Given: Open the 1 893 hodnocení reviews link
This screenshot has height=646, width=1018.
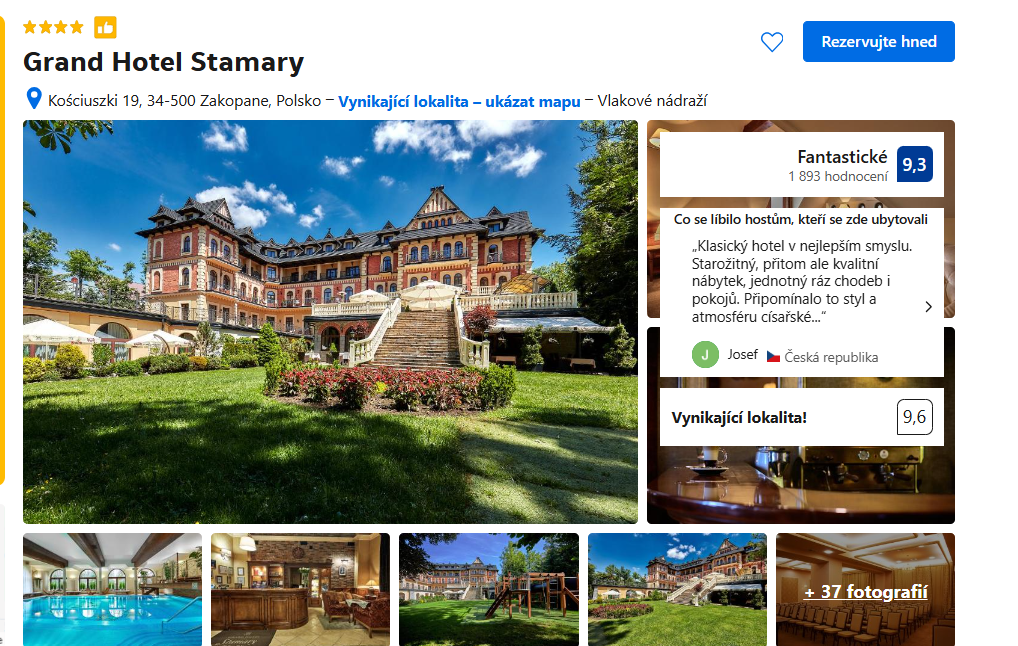Looking at the screenshot, I should (x=838, y=177).
